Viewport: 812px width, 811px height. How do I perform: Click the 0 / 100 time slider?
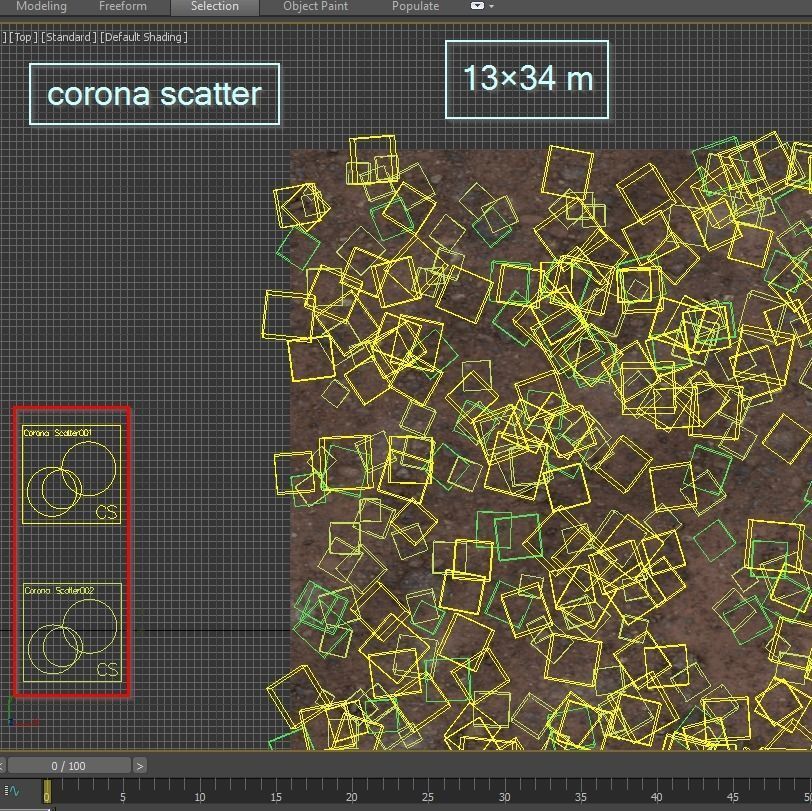coord(69,766)
